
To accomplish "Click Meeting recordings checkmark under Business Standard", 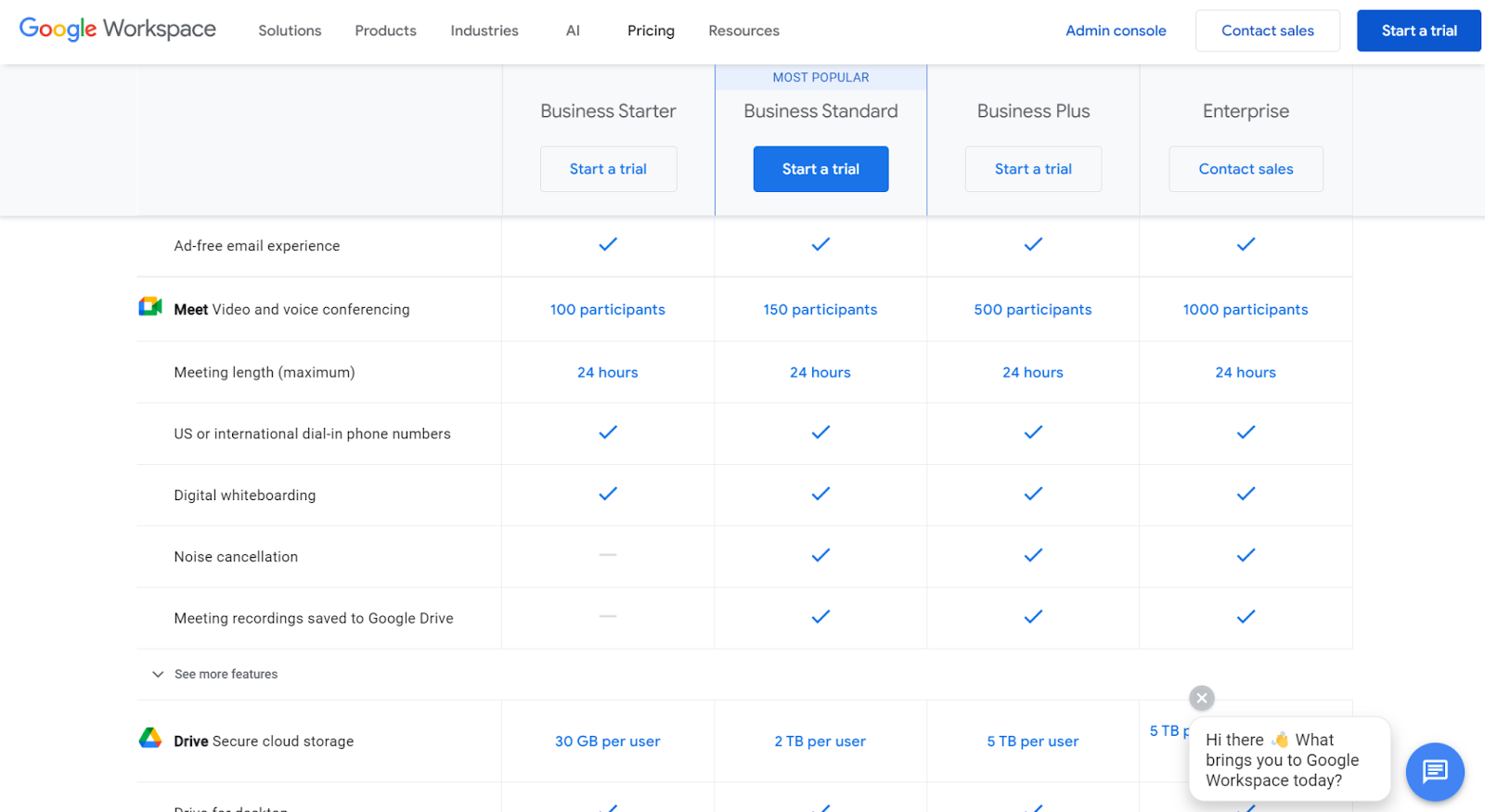I will [820, 616].
